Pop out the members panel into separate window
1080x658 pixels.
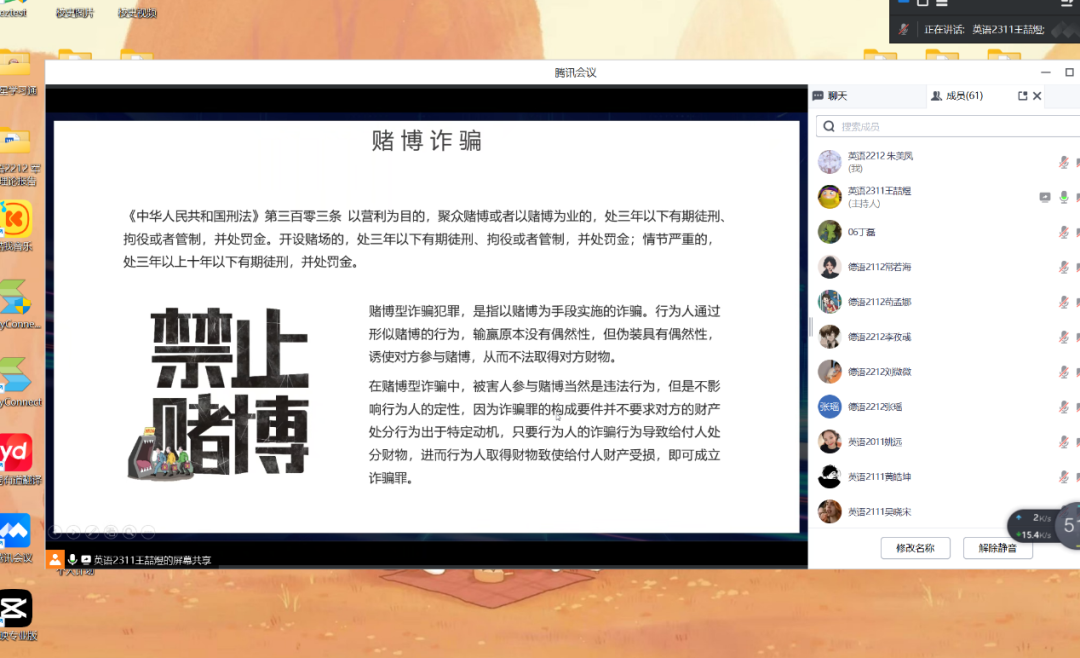click(x=1022, y=96)
